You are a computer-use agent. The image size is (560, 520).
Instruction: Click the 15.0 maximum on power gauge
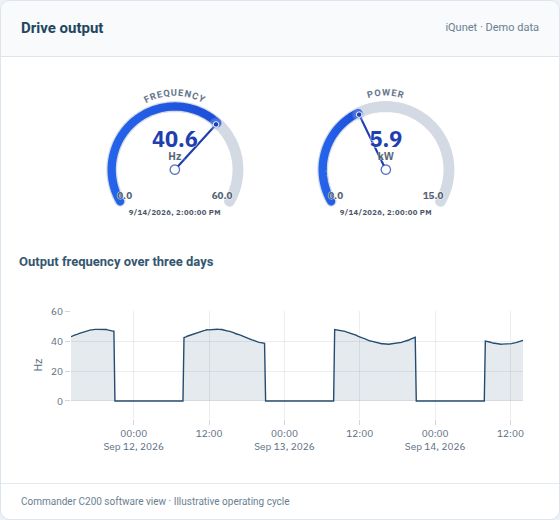[x=433, y=196]
